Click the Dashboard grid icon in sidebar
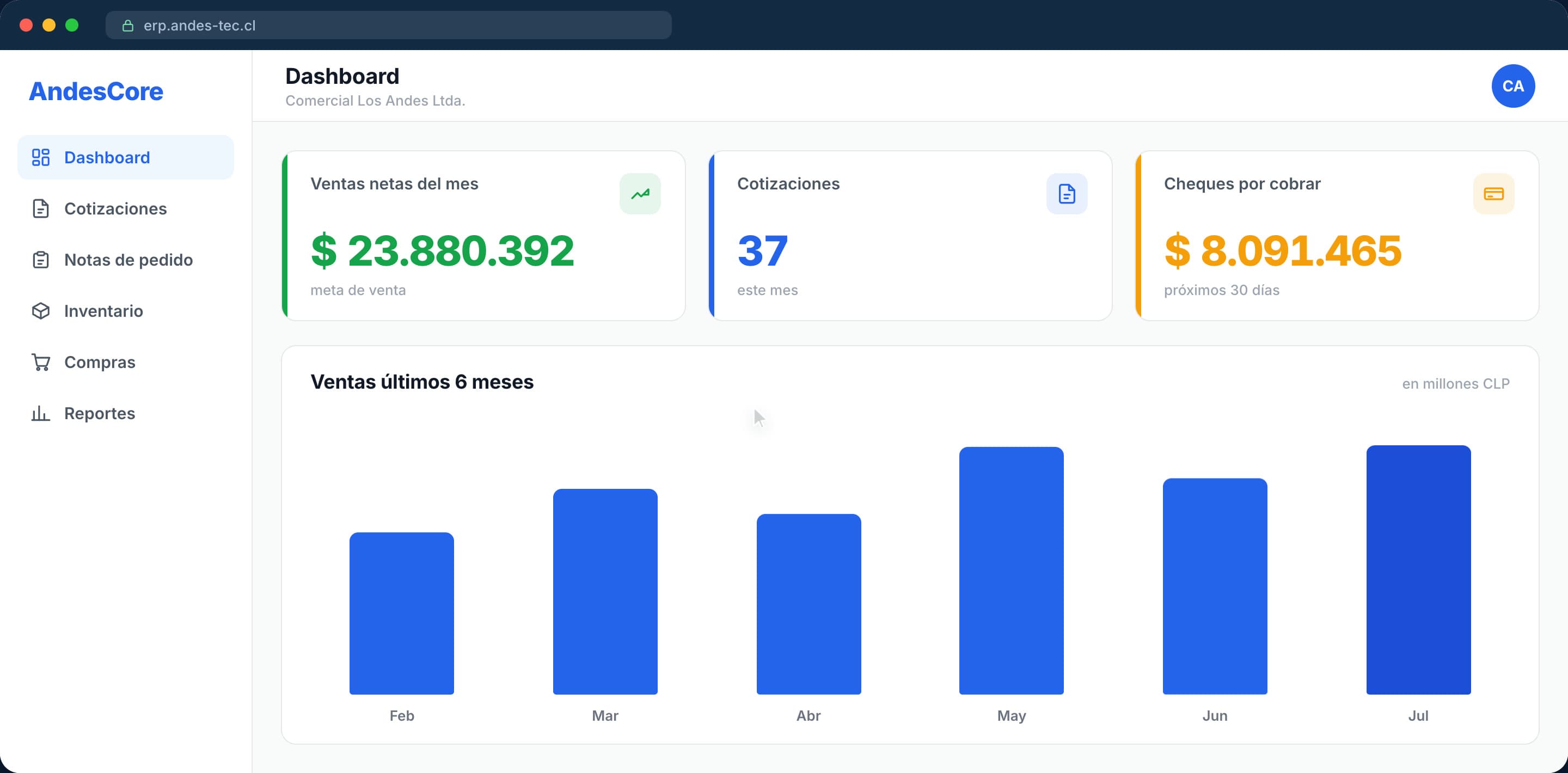Image resolution: width=1568 pixels, height=773 pixels. coord(40,157)
